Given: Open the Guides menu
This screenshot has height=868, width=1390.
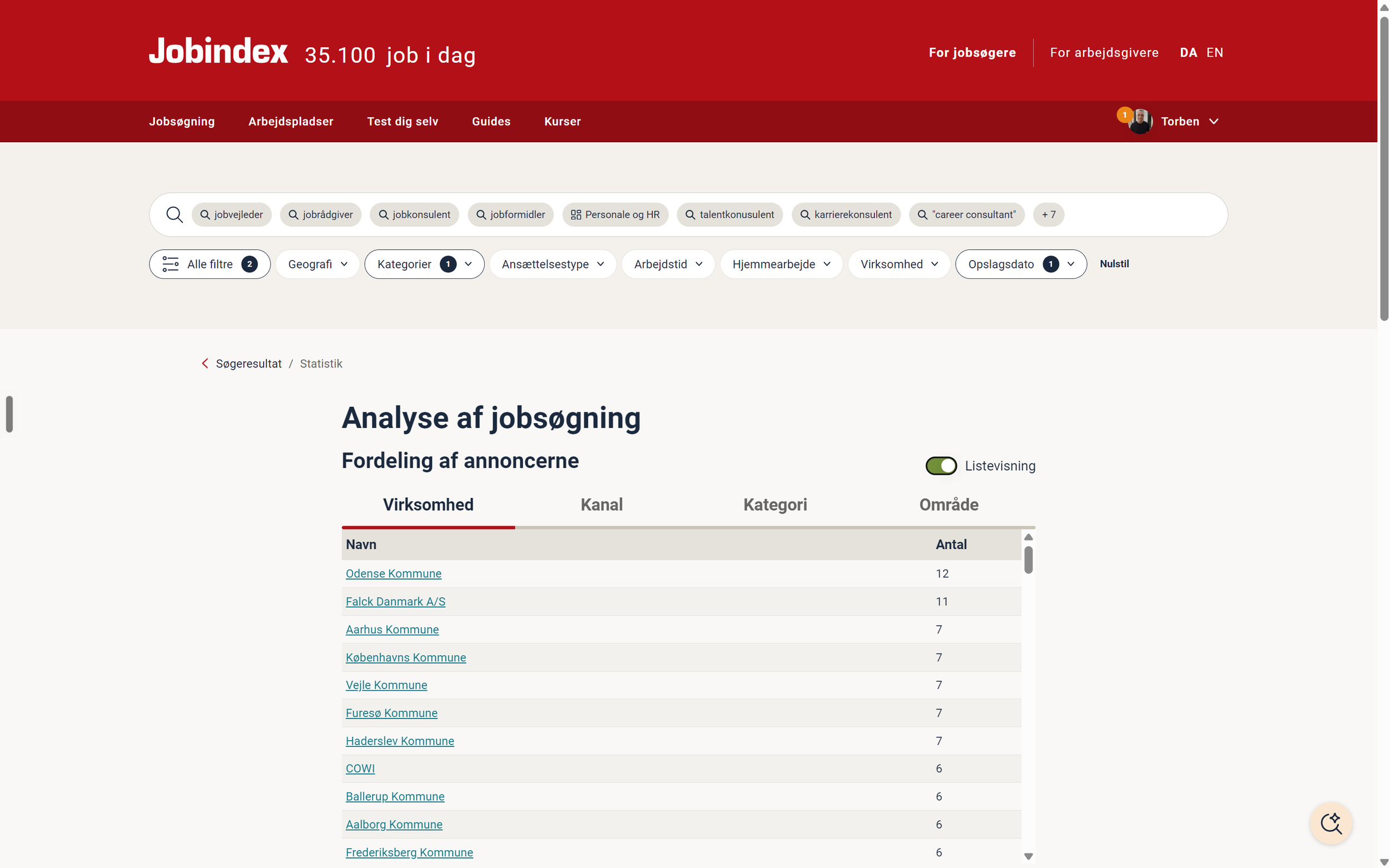Looking at the screenshot, I should (x=491, y=122).
